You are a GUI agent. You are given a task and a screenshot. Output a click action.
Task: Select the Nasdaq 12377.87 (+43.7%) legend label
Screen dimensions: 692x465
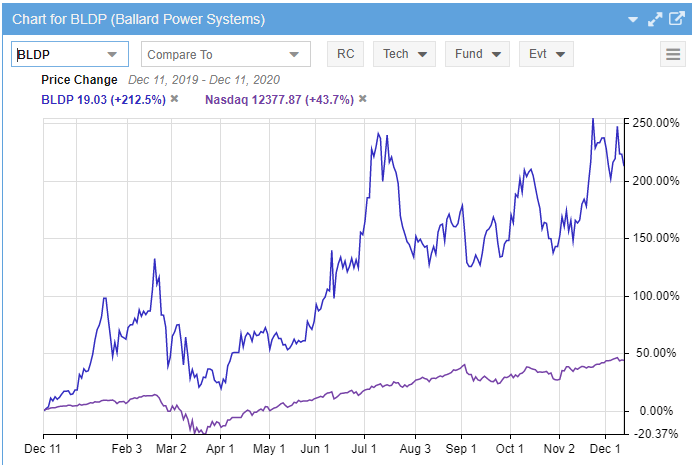tap(279, 100)
